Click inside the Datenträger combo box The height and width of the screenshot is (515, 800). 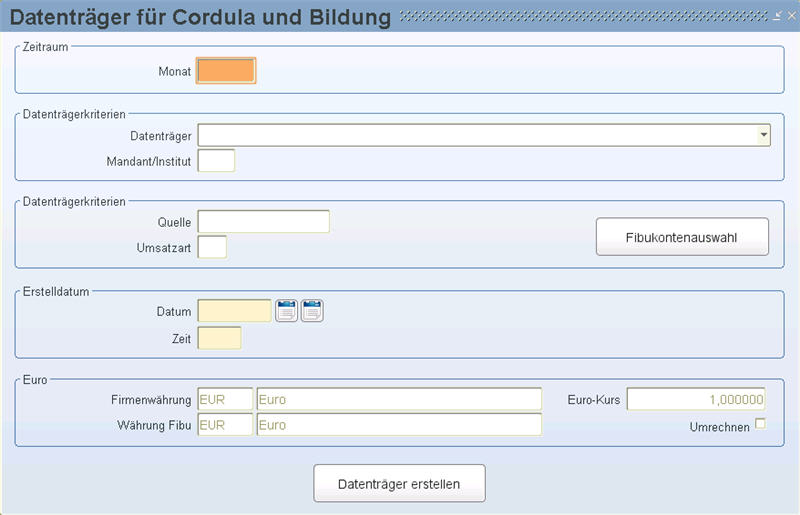[484, 135]
